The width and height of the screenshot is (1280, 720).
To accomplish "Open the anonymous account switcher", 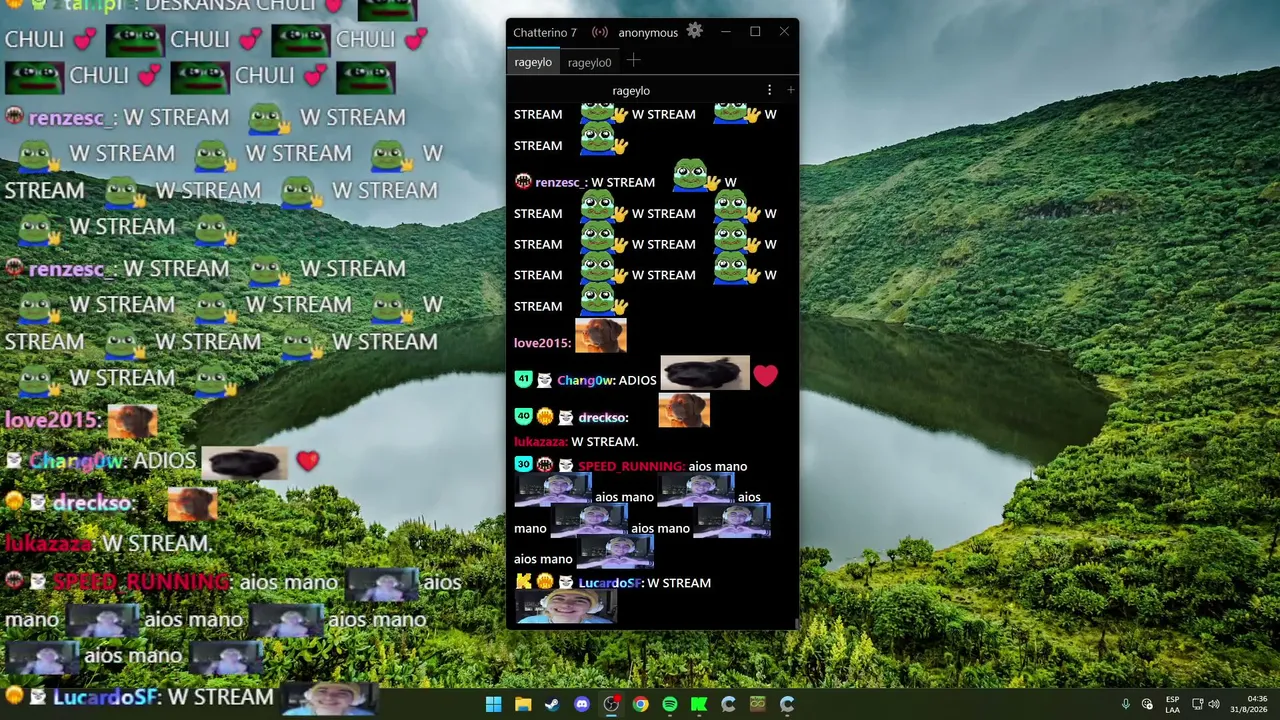I will (648, 32).
